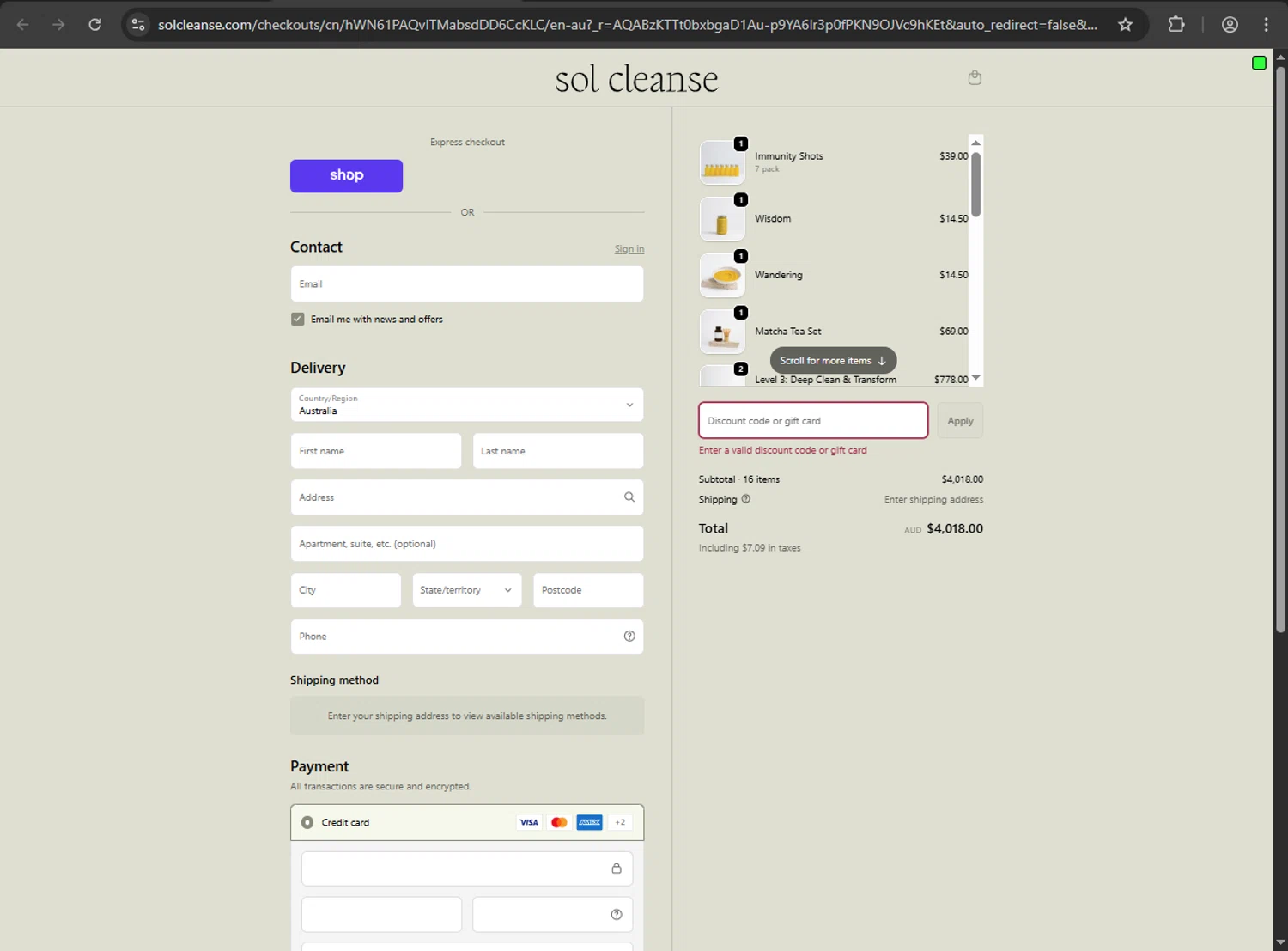The width and height of the screenshot is (1288, 951).
Task: Reload the checkout page
Action: click(x=95, y=25)
